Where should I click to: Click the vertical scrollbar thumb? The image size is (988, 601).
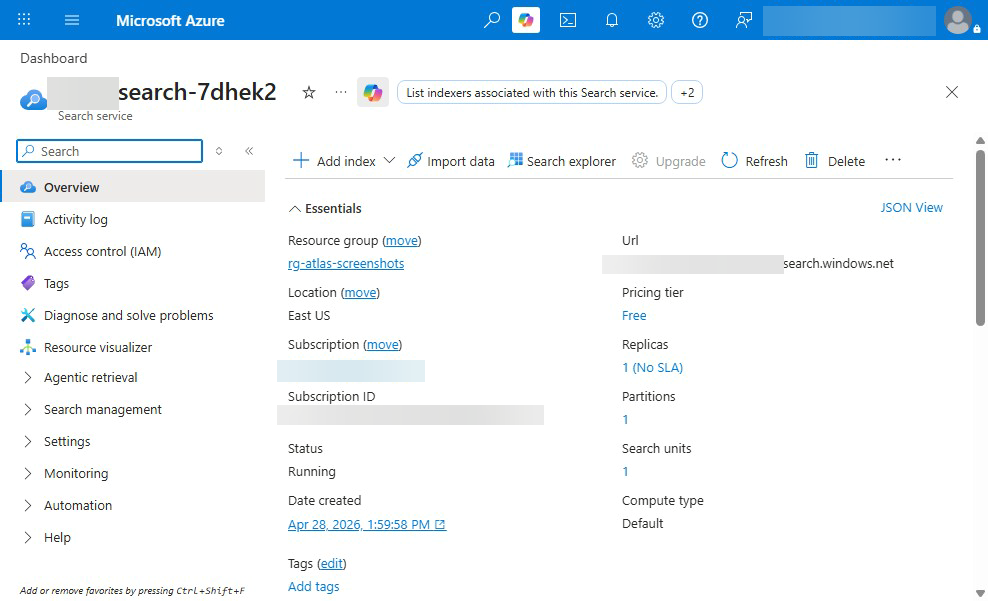[980, 238]
